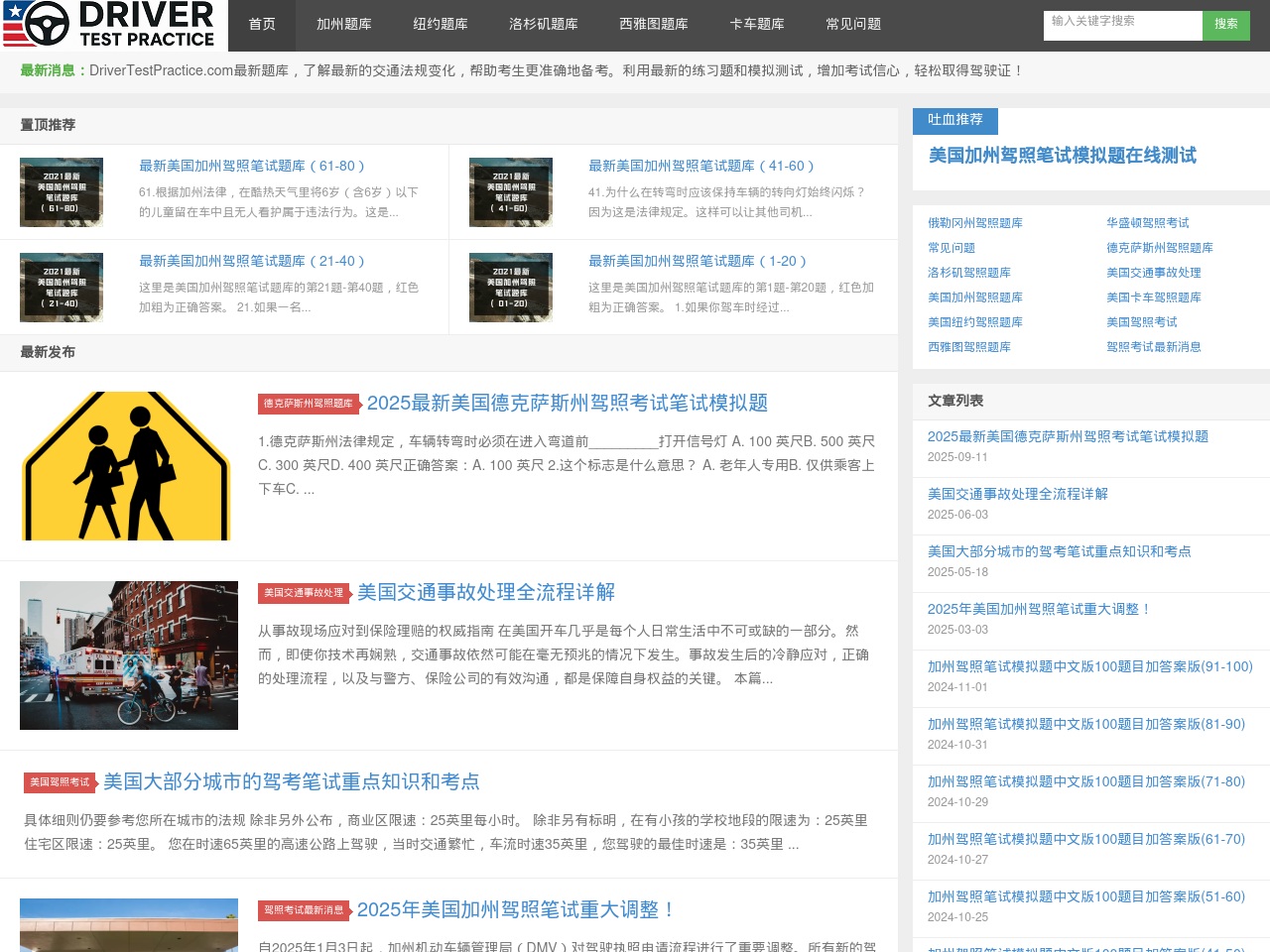Open article list item 2025年美国加州驾照笔试重大调整！
Screen dimensions: 1270x952
pyautogui.click(x=1040, y=609)
